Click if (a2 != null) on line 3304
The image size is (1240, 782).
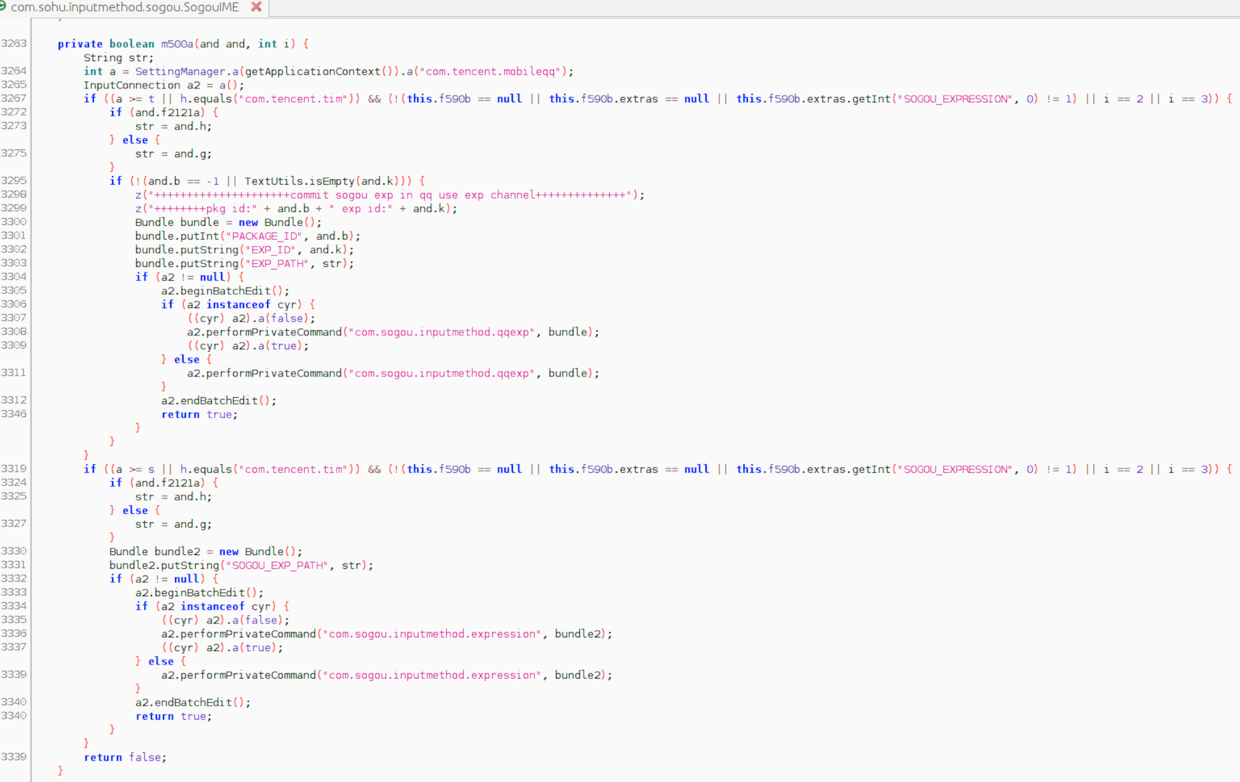click(x=190, y=277)
